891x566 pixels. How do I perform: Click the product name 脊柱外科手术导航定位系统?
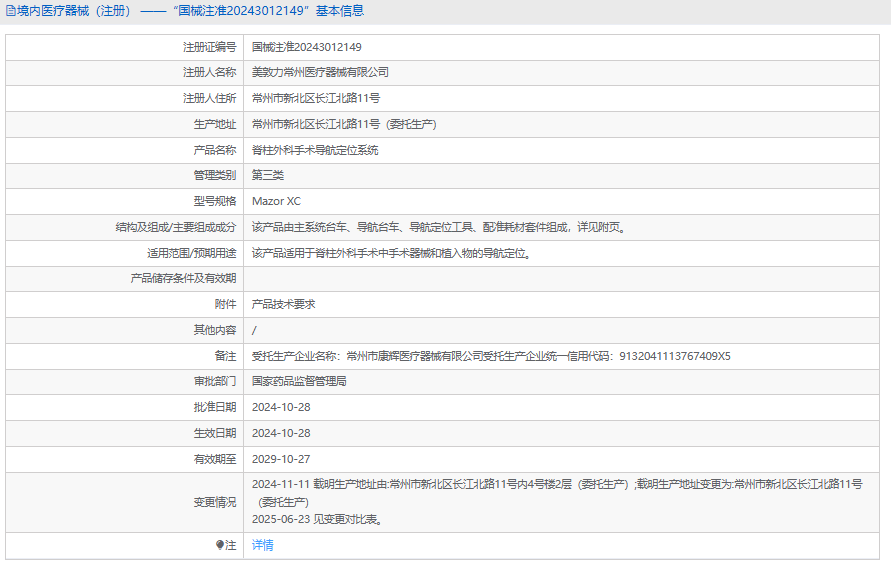pos(315,150)
